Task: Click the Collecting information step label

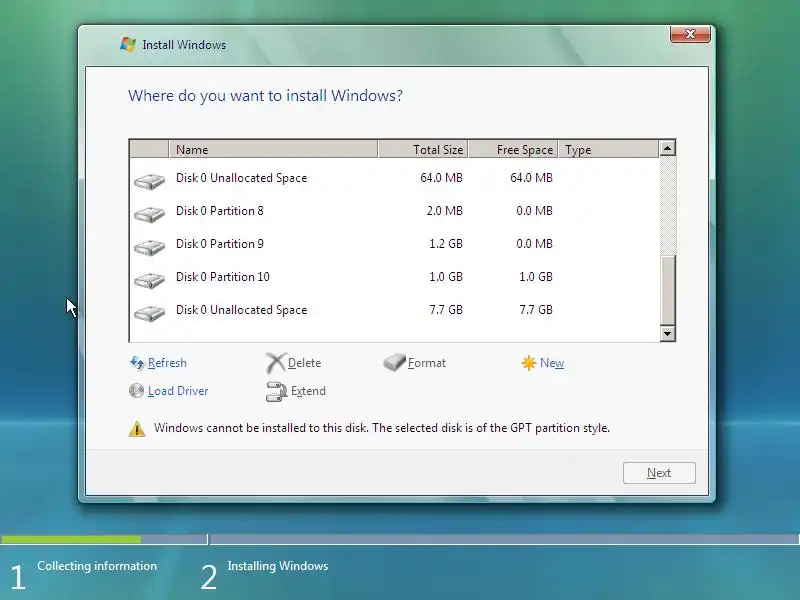Action: [x=97, y=566]
